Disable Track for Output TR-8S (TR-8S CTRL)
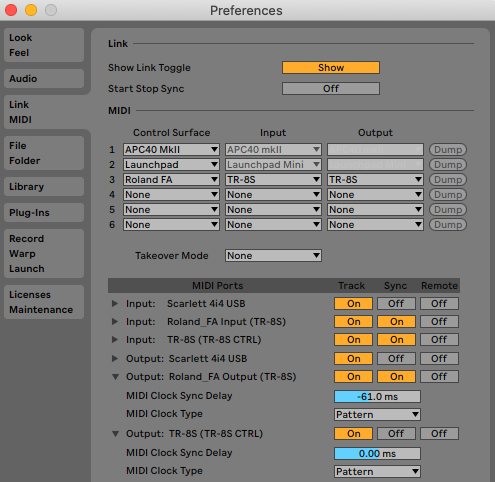 tap(353, 434)
